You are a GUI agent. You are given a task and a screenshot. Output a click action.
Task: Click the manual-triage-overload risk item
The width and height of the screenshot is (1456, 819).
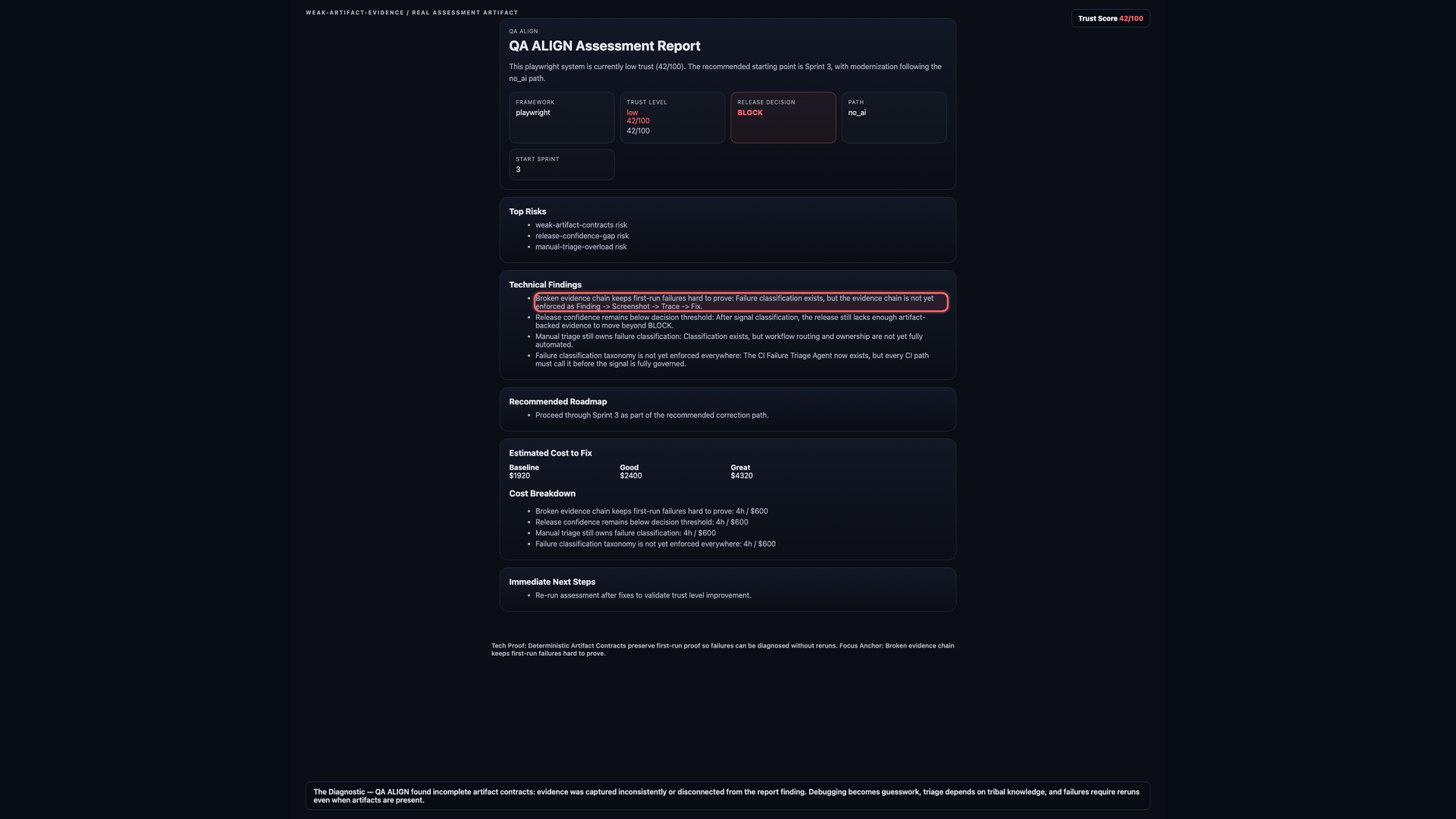(x=581, y=247)
